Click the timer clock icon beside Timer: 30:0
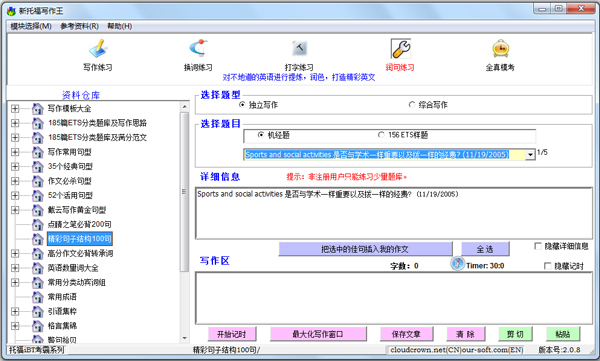 (x=457, y=263)
